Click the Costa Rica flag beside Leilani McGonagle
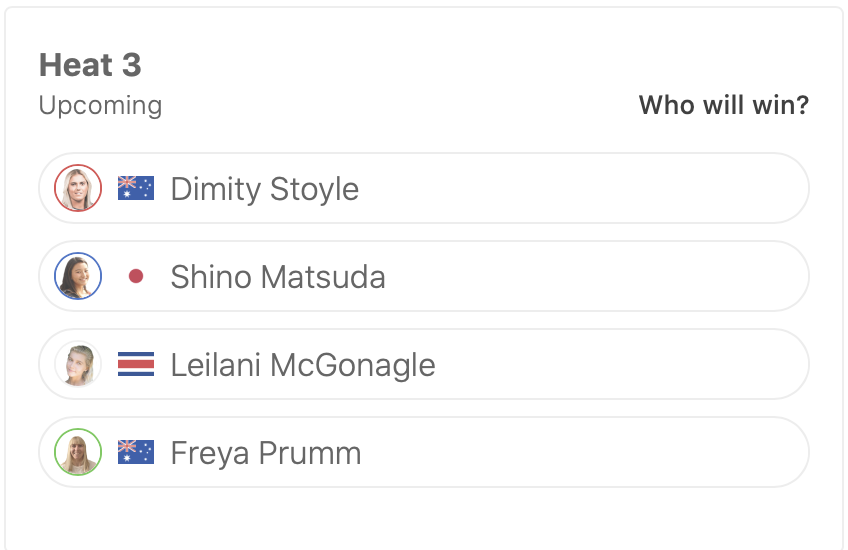Image resolution: width=848 pixels, height=550 pixels. pyautogui.click(x=136, y=364)
